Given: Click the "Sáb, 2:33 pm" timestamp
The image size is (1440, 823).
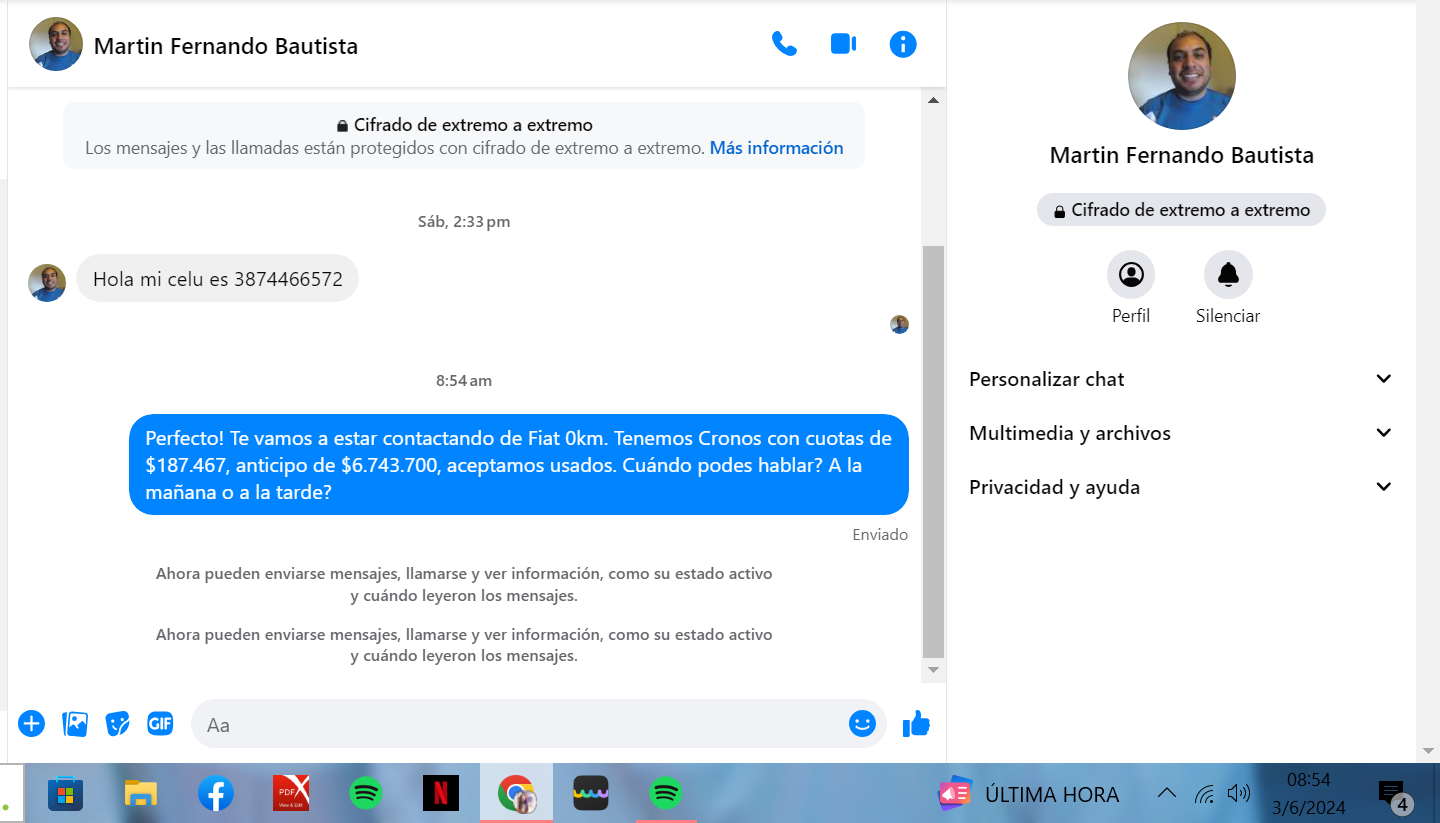Looking at the screenshot, I should coord(464,222).
